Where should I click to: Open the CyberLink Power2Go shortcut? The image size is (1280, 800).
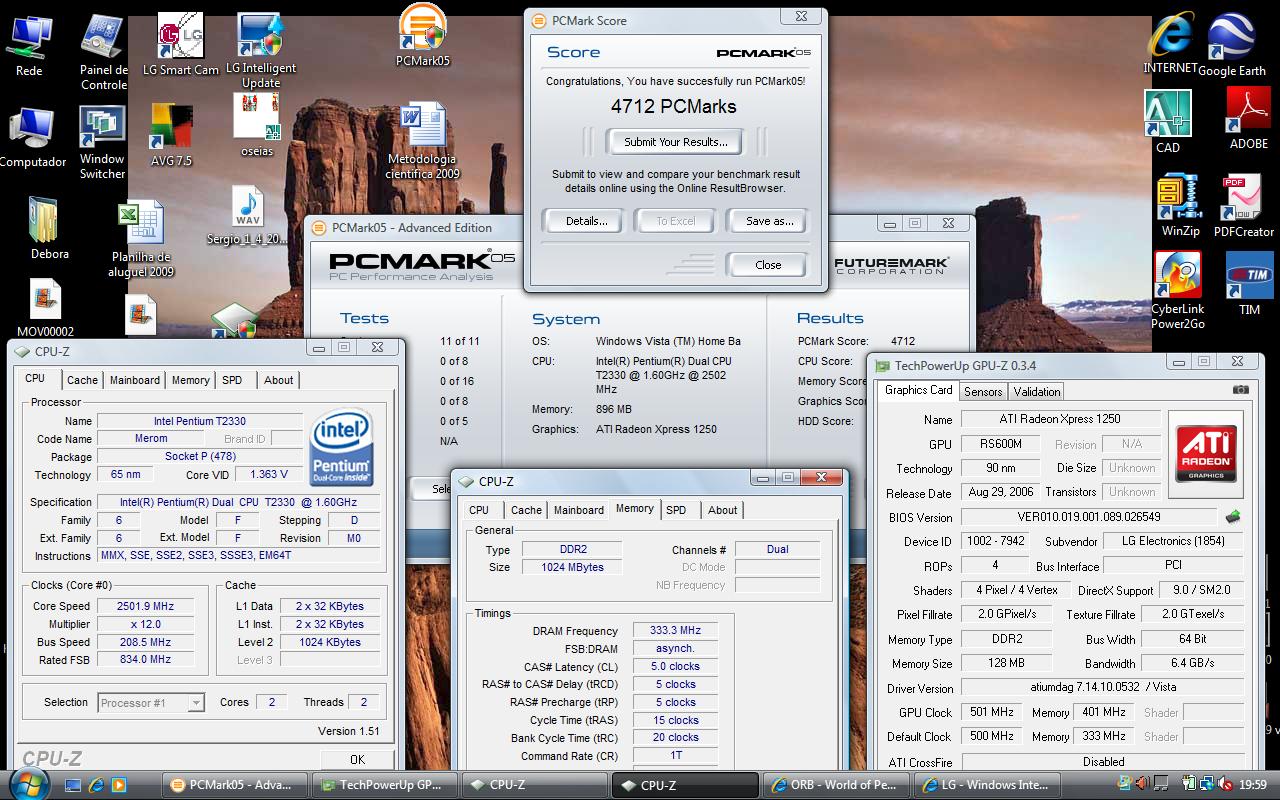[1178, 290]
